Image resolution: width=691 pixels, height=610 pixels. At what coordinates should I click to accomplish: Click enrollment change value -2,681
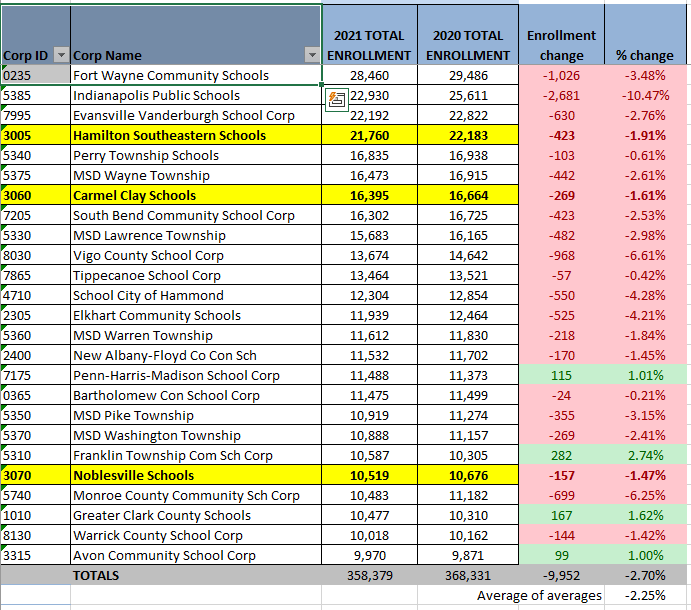(x=561, y=95)
